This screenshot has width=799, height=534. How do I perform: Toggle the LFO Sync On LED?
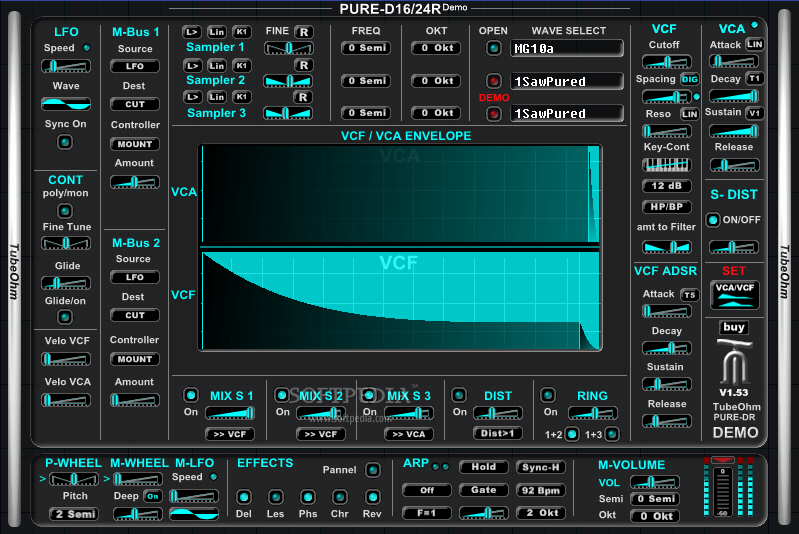(x=65, y=142)
